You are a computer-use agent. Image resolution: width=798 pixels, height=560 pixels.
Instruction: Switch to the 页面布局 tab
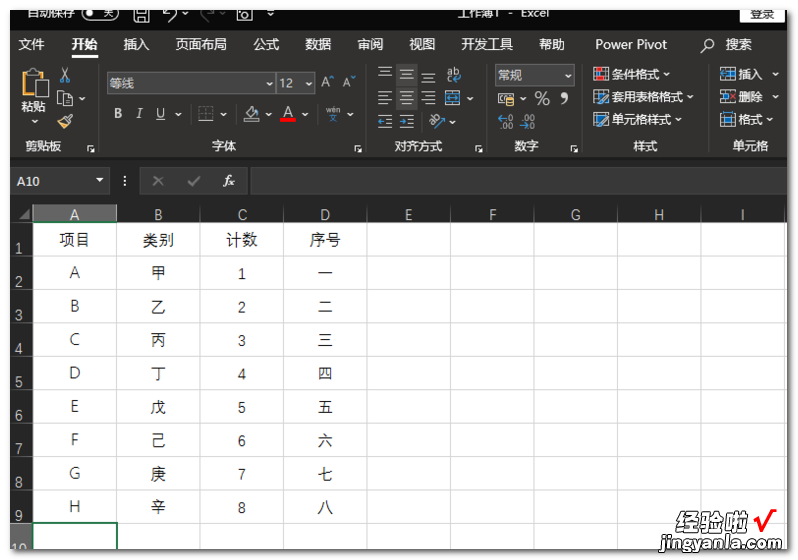(201, 45)
